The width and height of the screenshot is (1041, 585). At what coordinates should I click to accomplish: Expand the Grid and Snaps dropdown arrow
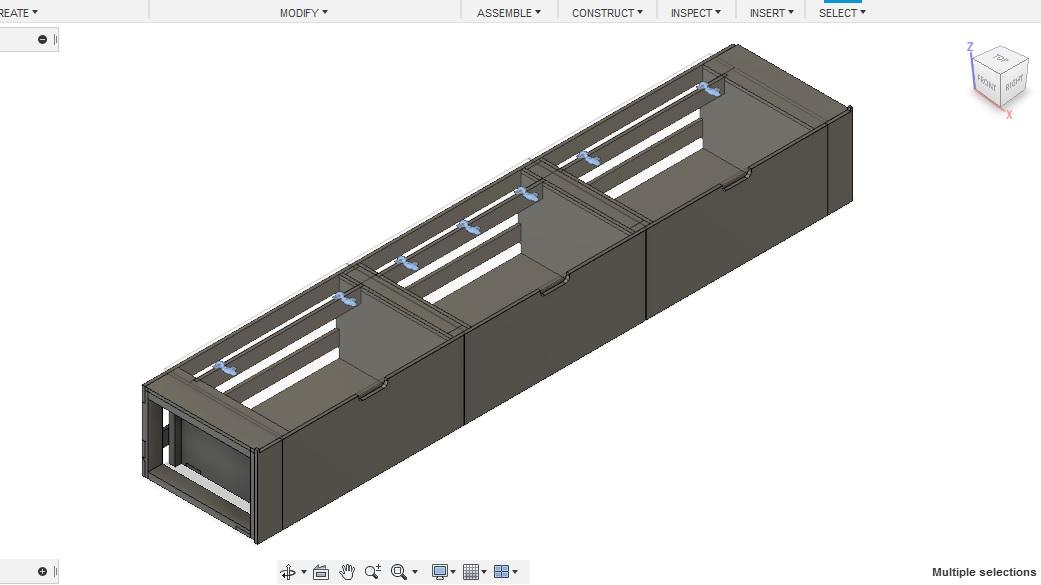(484, 572)
